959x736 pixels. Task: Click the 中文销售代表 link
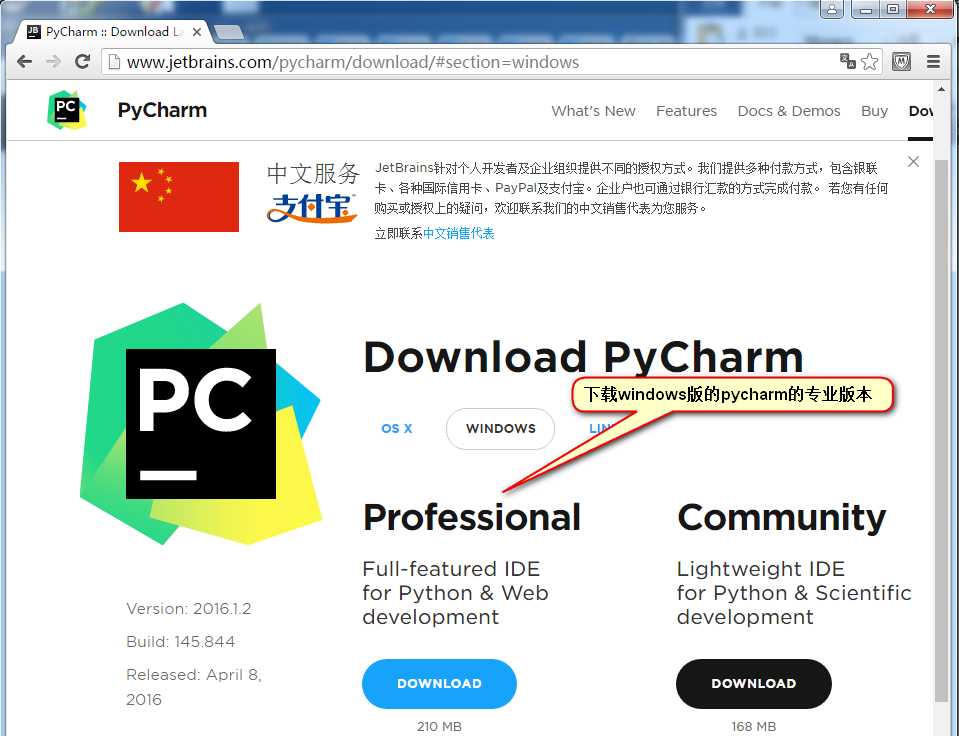tap(459, 233)
